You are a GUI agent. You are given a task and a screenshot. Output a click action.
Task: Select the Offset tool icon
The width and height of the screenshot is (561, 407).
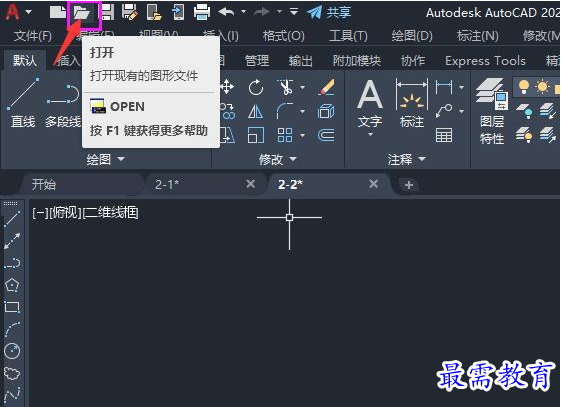pos(326,135)
